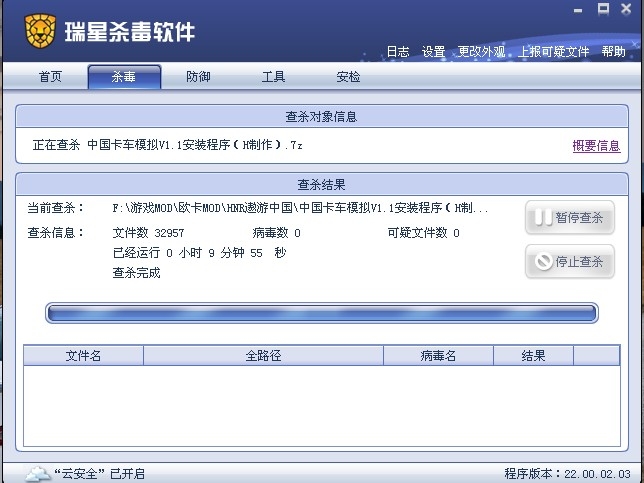Click the 文件数 32957 value
Image resolution: width=644 pixels, height=483 pixels.
[x=148, y=233]
